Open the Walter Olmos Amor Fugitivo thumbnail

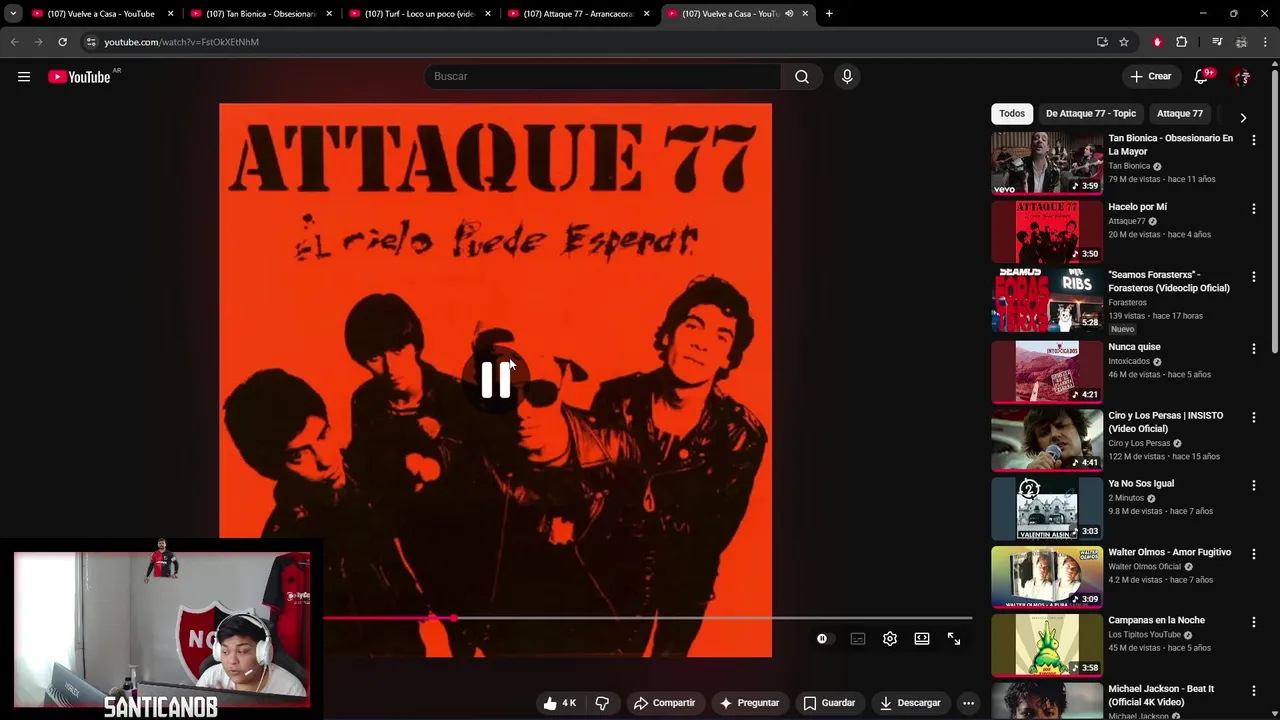[1047, 577]
